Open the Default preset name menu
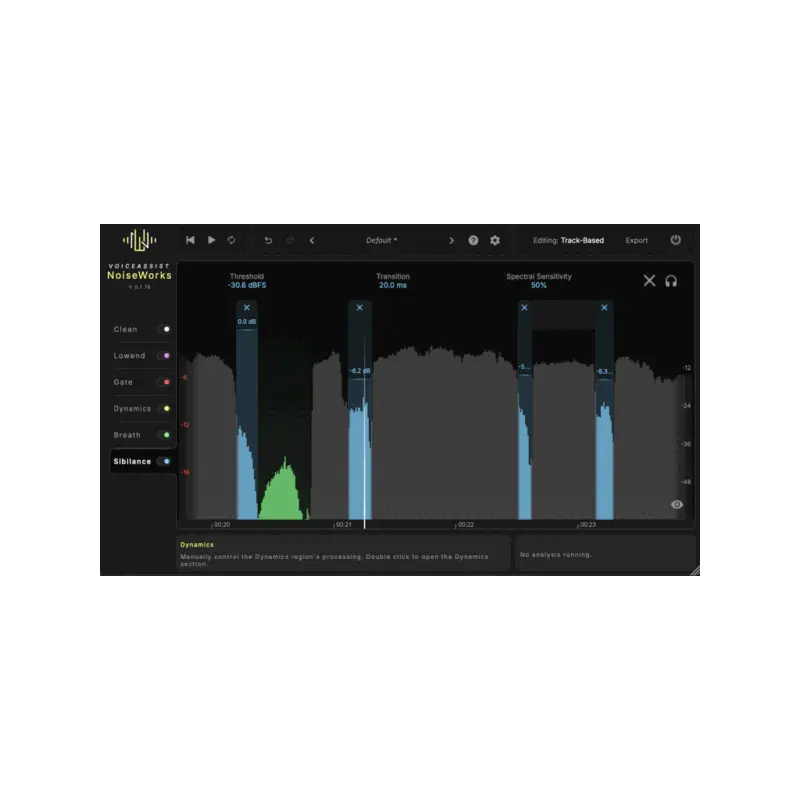The height and width of the screenshot is (800, 800). (381, 240)
